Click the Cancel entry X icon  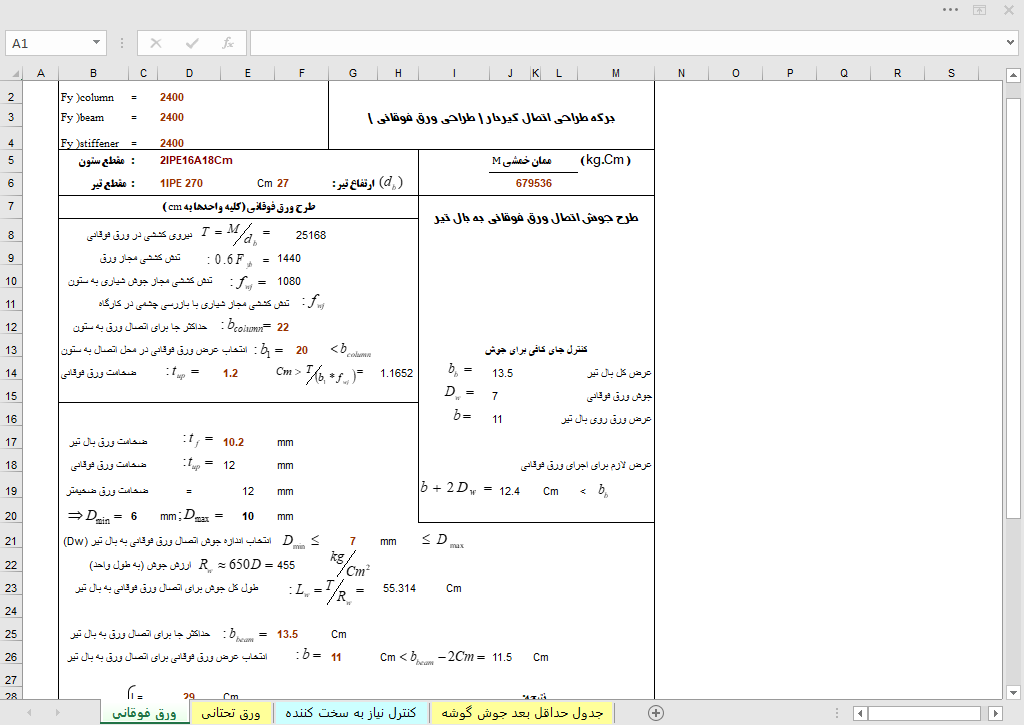(x=155, y=43)
